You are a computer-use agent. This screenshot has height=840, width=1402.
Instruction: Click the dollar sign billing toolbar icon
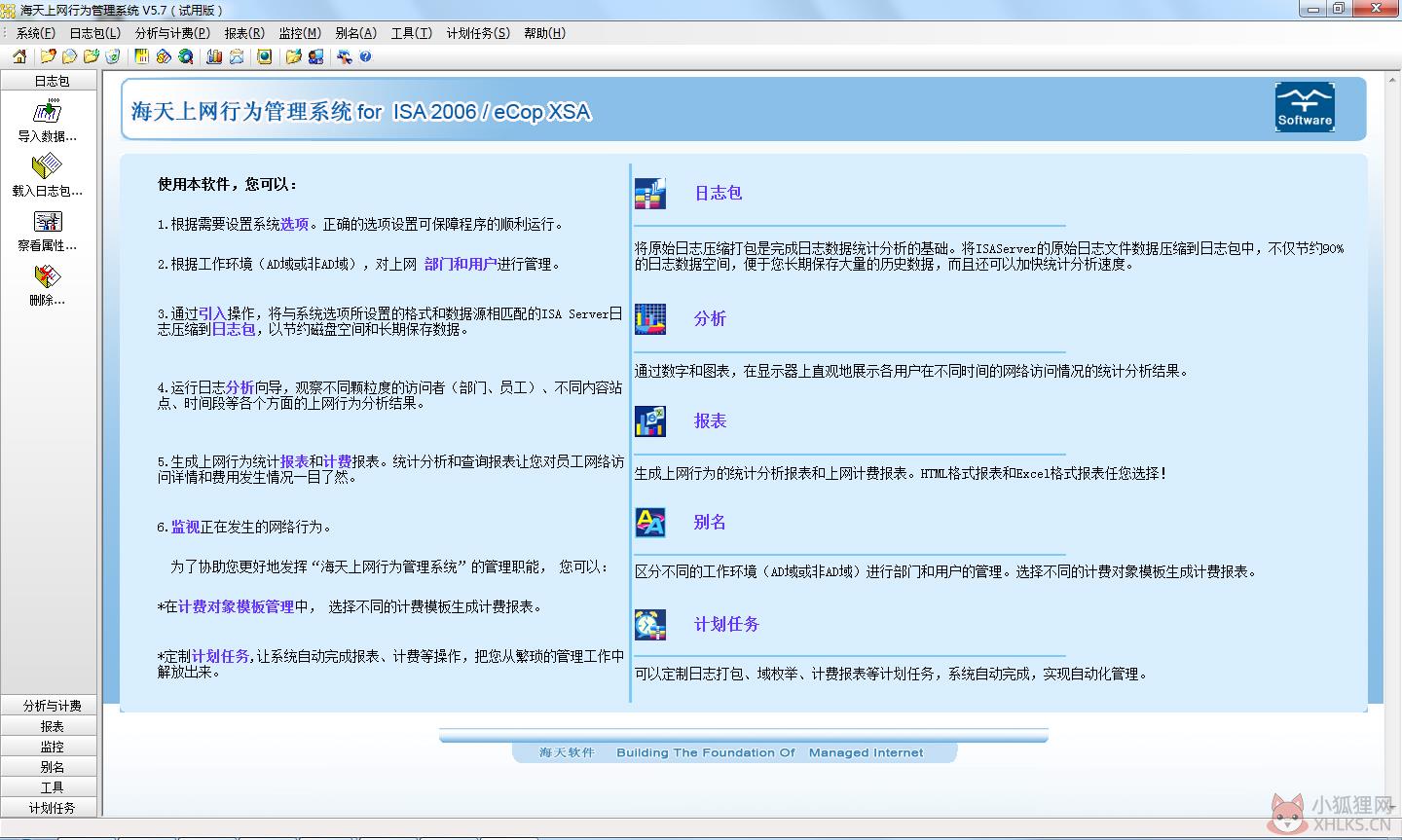164,56
